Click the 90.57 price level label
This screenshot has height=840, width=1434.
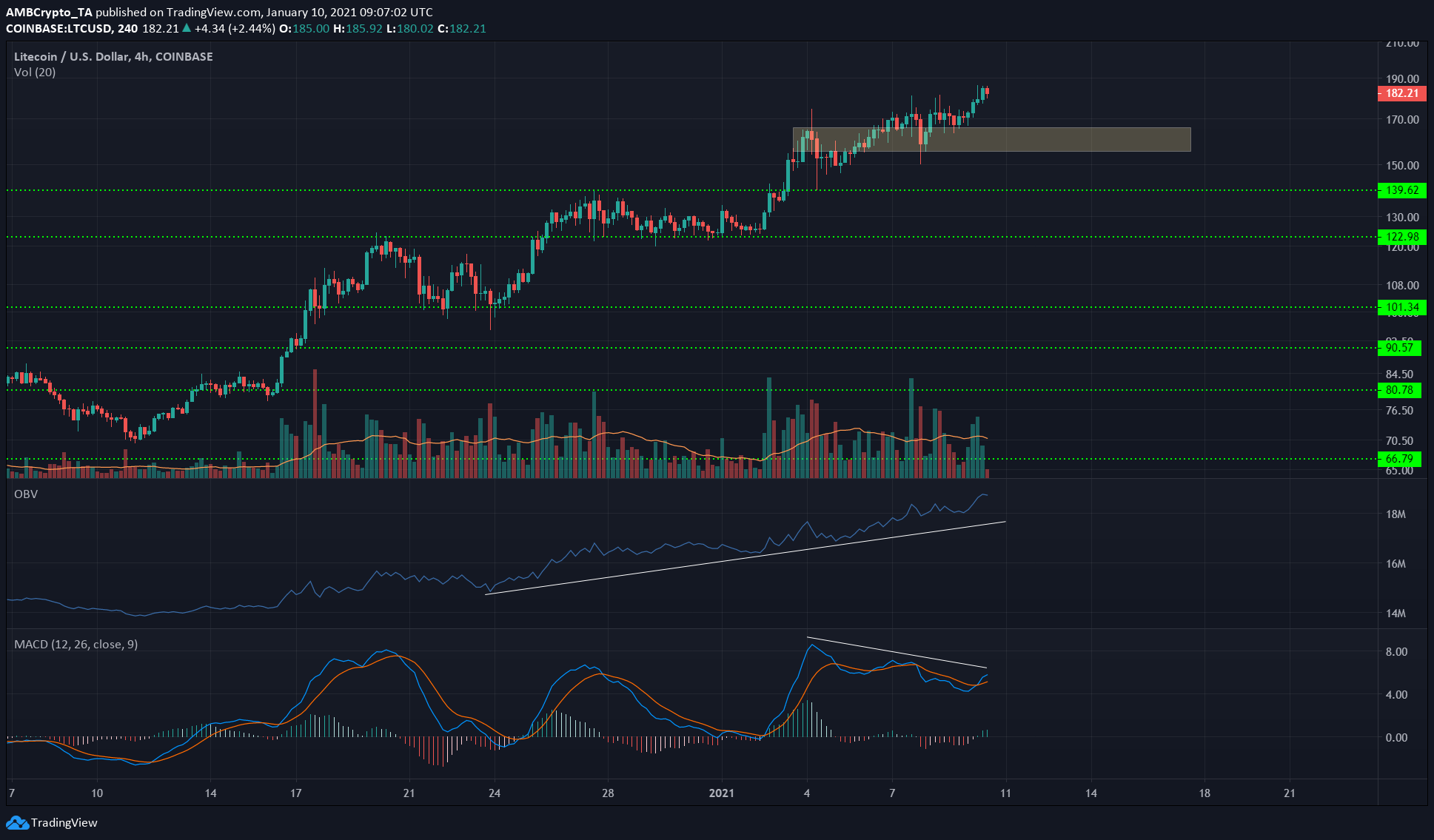1399,347
